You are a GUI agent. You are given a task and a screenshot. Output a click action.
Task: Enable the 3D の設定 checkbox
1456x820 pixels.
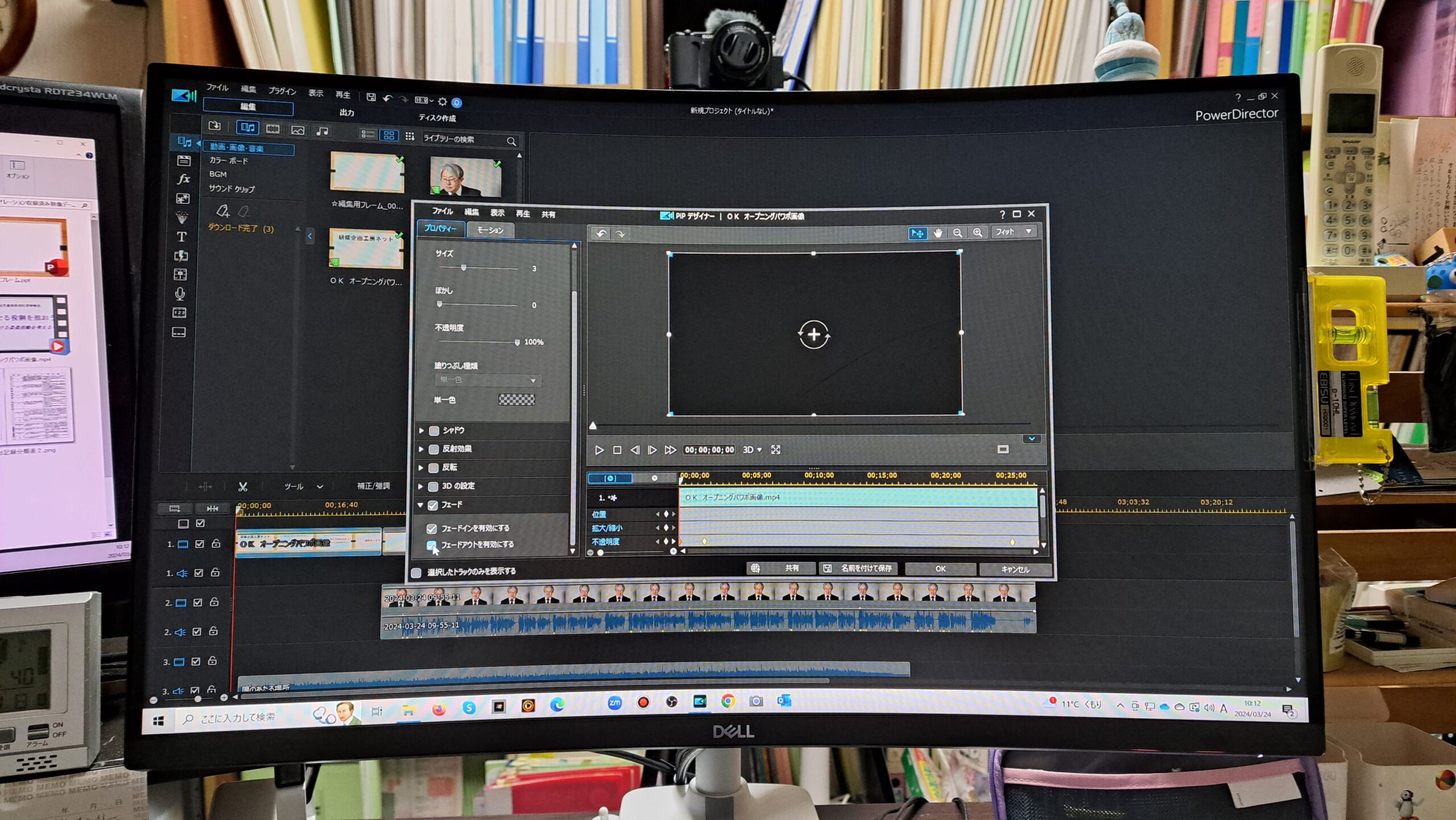[433, 486]
